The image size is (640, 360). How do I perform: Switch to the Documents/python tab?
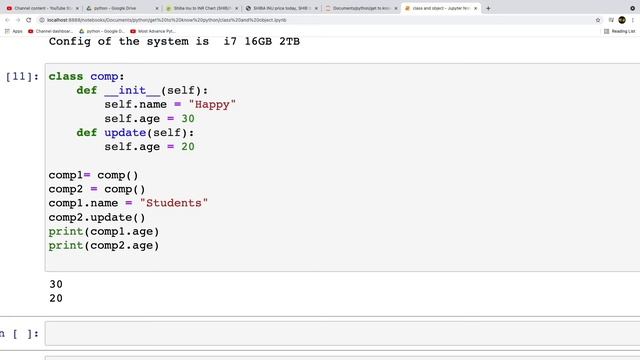[x=360, y=8]
